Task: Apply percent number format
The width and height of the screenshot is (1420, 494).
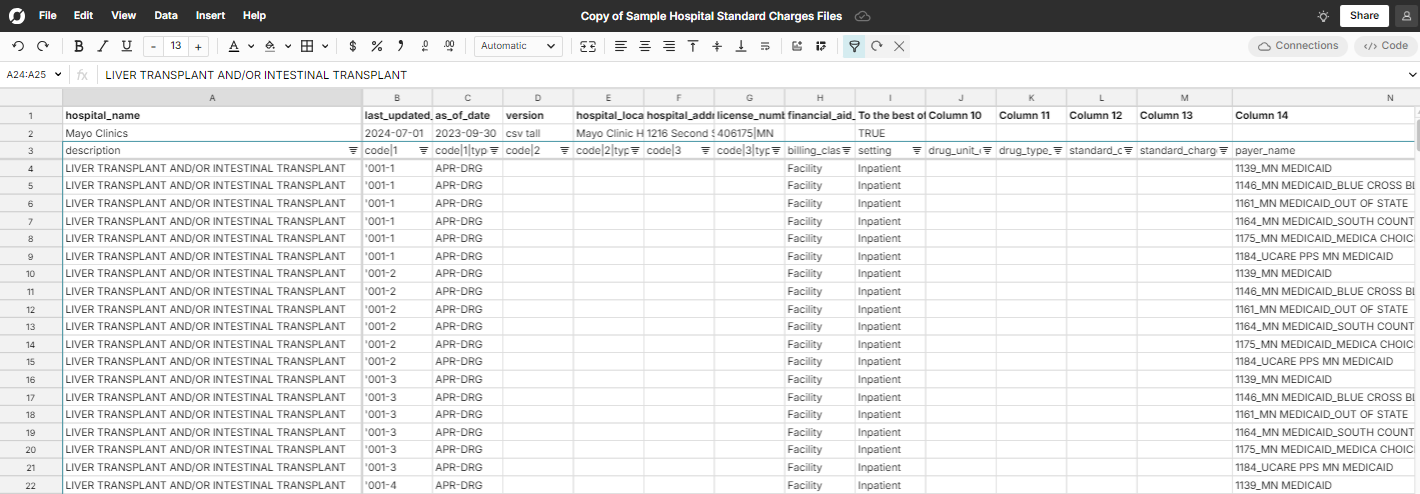Action: point(376,46)
